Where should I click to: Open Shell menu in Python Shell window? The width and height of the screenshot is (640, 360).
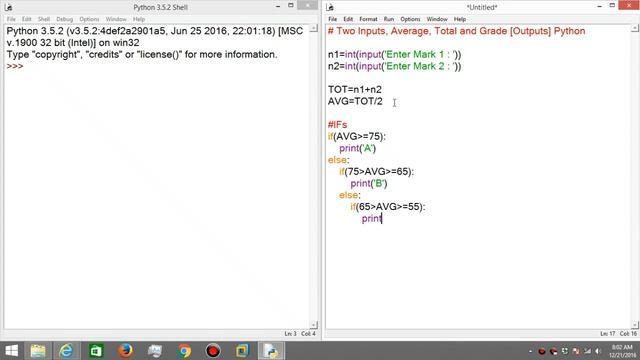(44, 19)
